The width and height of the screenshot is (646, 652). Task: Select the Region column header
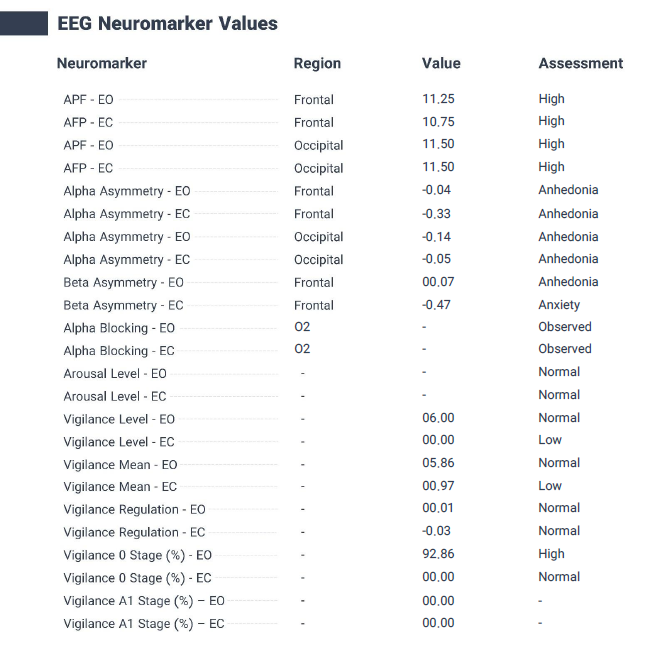click(317, 63)
